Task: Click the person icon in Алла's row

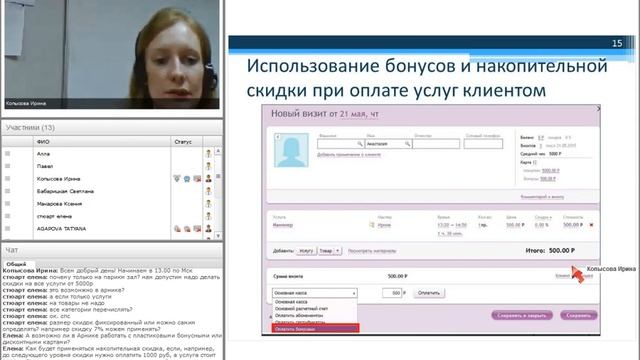Action: [209, 153]
